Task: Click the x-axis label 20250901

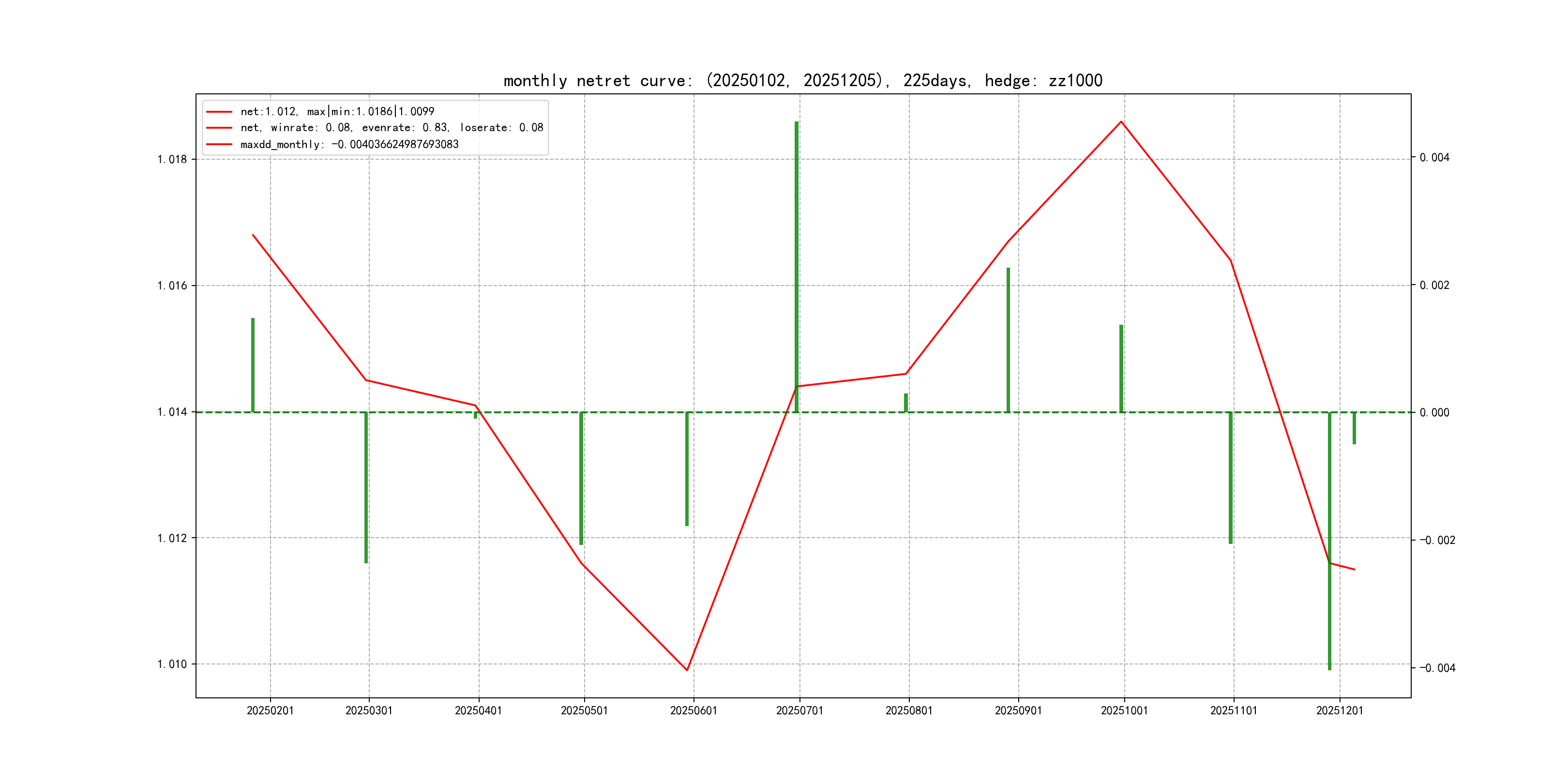Action: click(x=1018, y=711)
